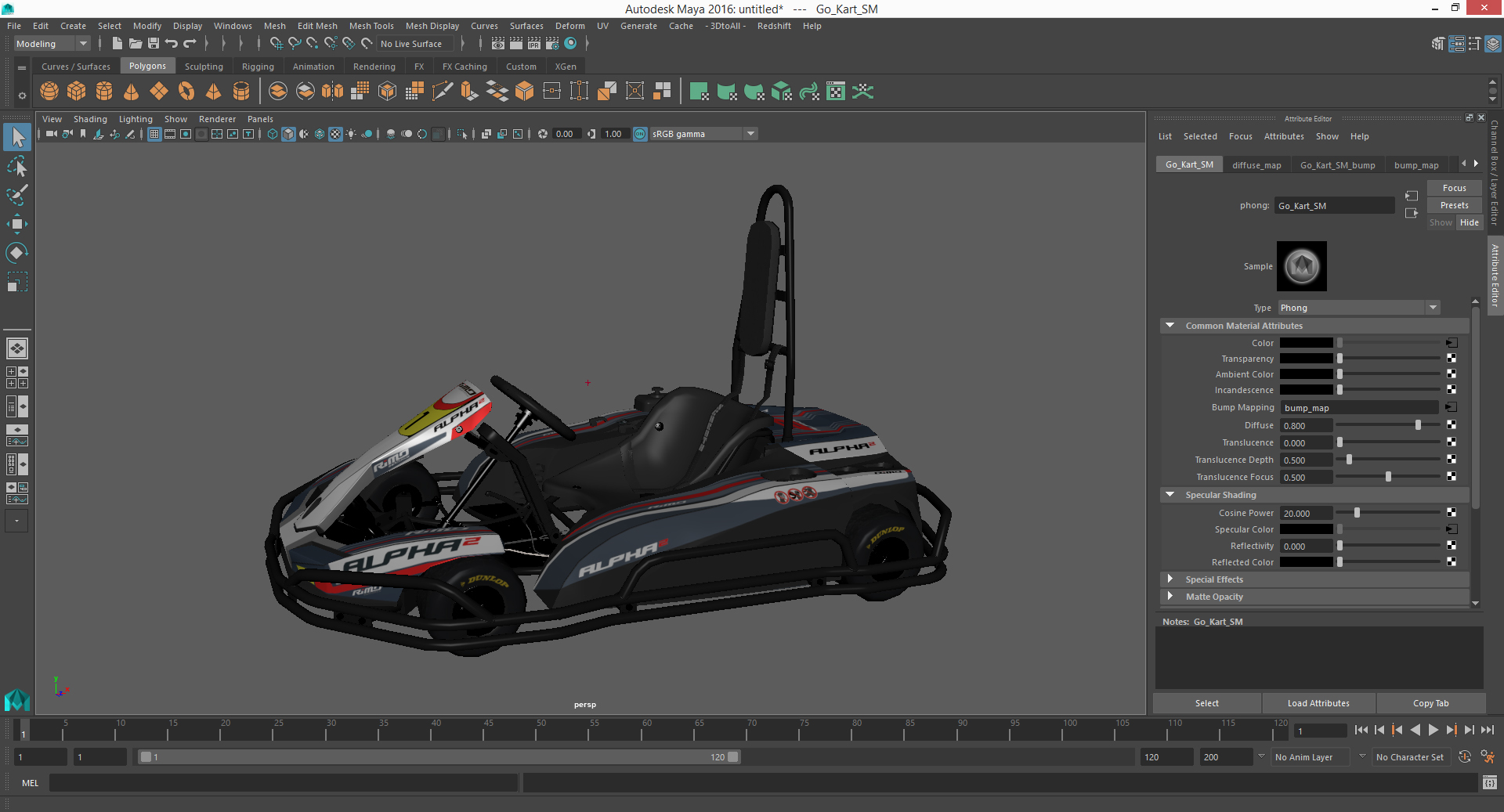Create a polygon pipe from shelf
This screenshot has width=1504, height=812.
pos(241,92)
